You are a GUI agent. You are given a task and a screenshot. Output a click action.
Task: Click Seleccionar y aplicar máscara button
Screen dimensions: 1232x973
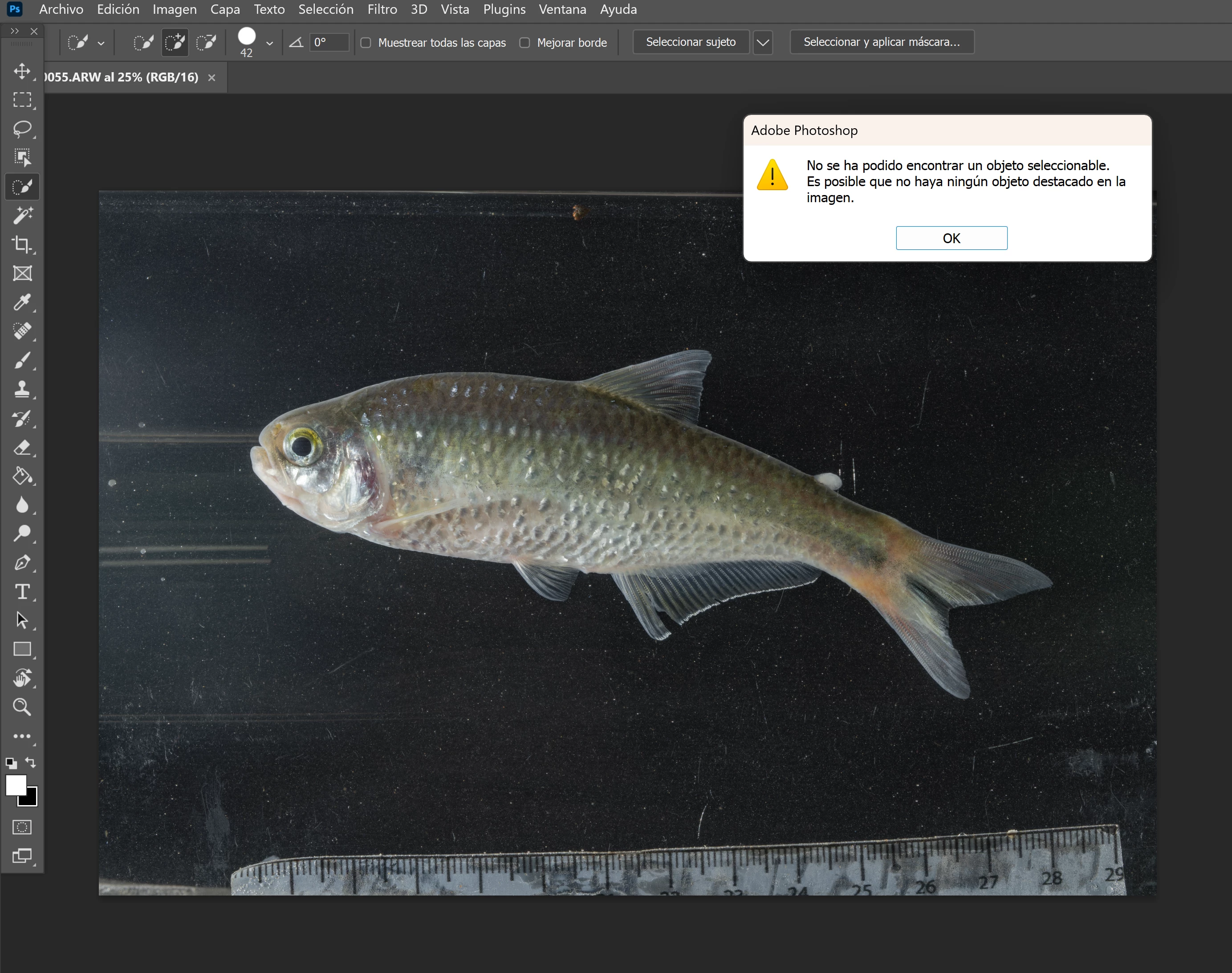(x=881, y=42)
